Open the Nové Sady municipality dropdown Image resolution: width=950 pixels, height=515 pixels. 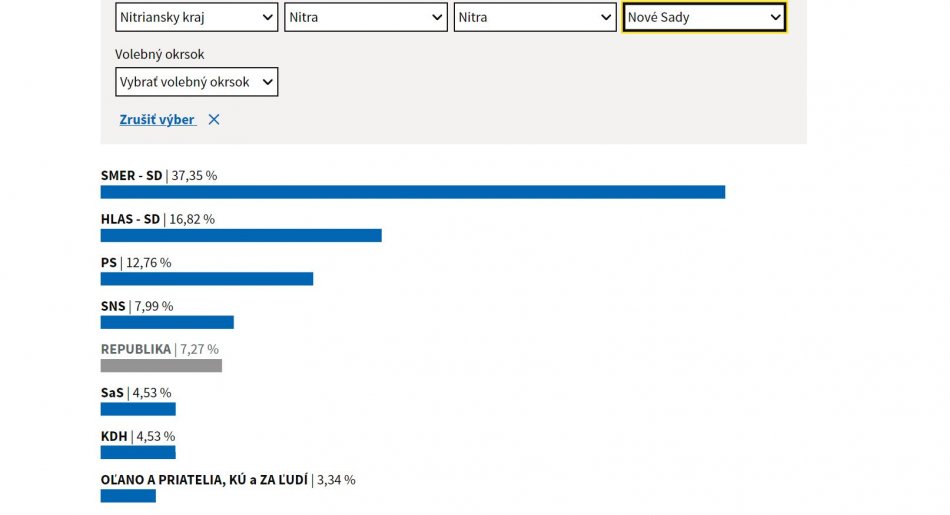coord(704,17)
